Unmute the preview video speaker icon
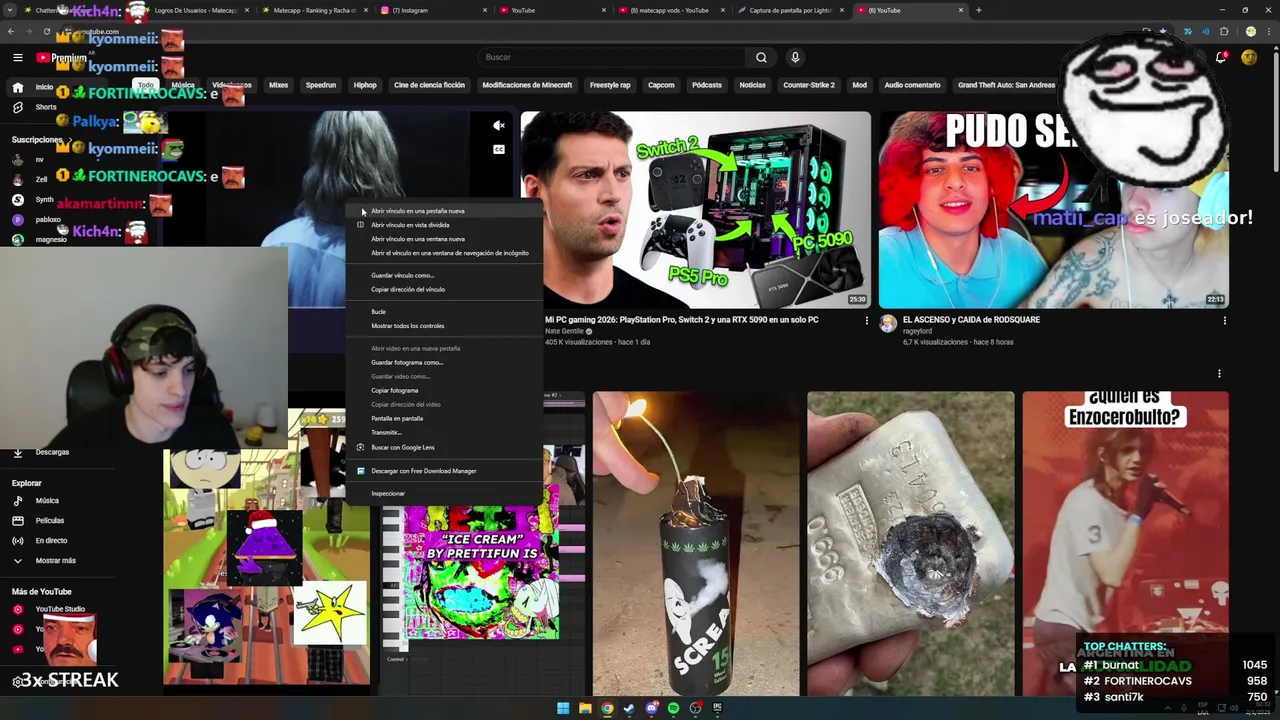Image resolution: width=1280 pixels, height=720 pixels. point(499,126)
